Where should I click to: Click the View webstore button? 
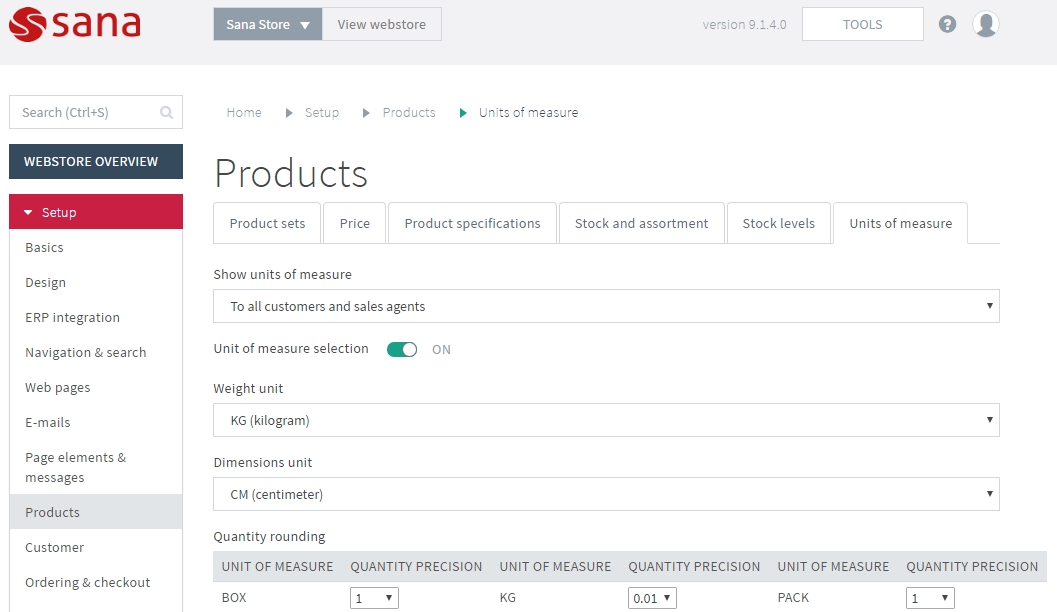pyautogui.click(x=382, y=24)
